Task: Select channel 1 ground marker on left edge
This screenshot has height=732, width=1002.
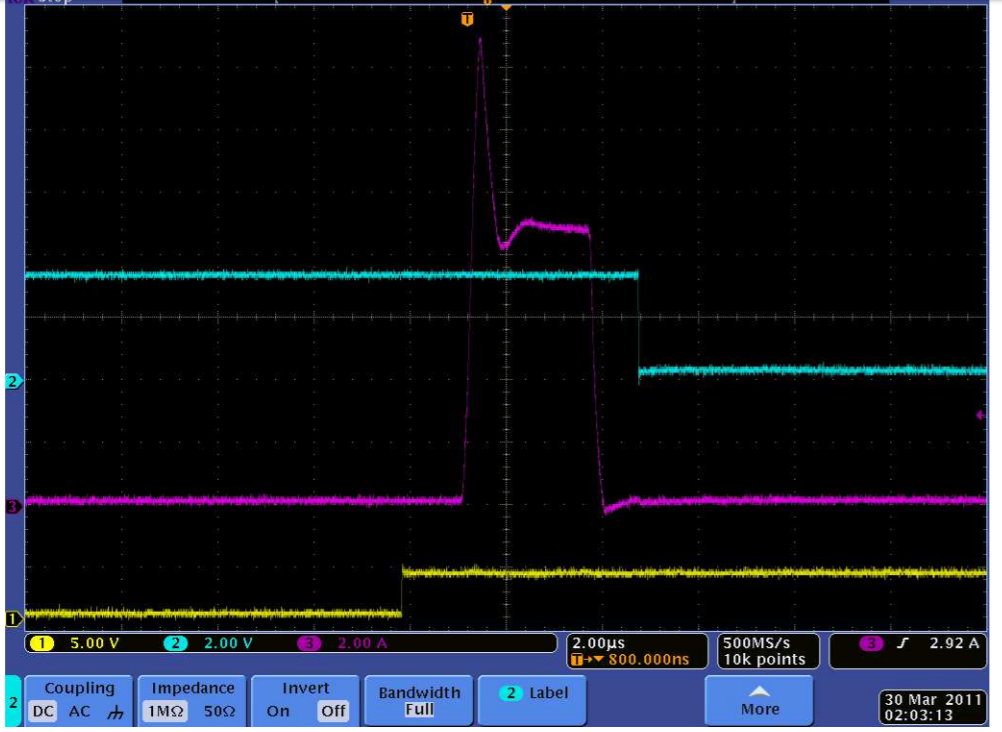Action: pos(12,619)
